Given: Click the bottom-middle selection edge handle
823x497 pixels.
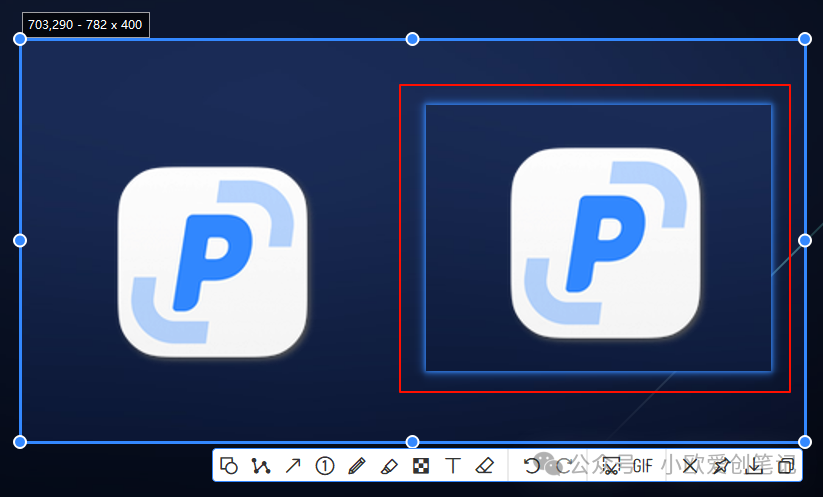Looking at the screenshot, I should point(413,442).
